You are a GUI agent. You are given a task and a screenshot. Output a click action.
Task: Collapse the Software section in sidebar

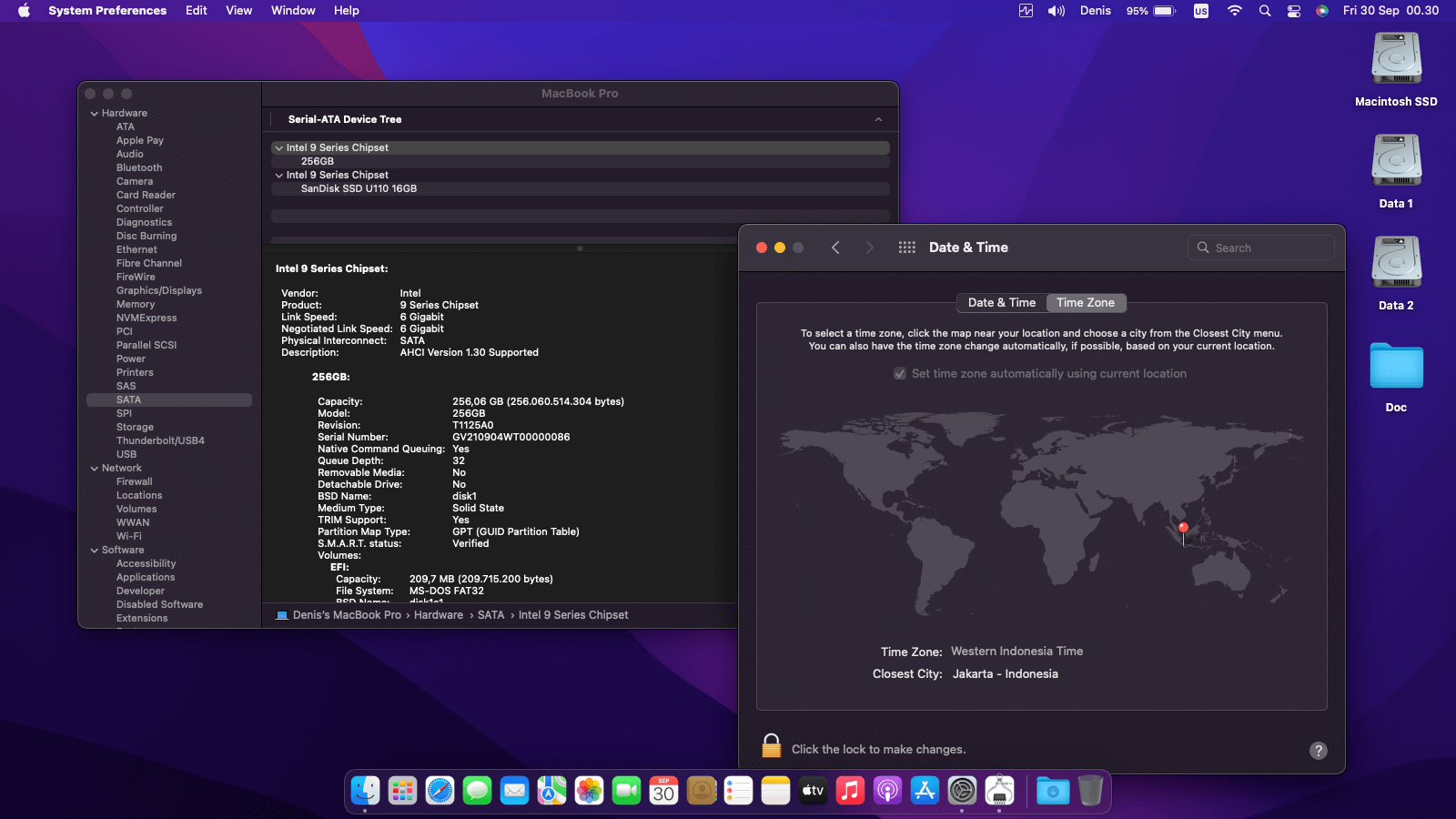[x=95, y=551]
